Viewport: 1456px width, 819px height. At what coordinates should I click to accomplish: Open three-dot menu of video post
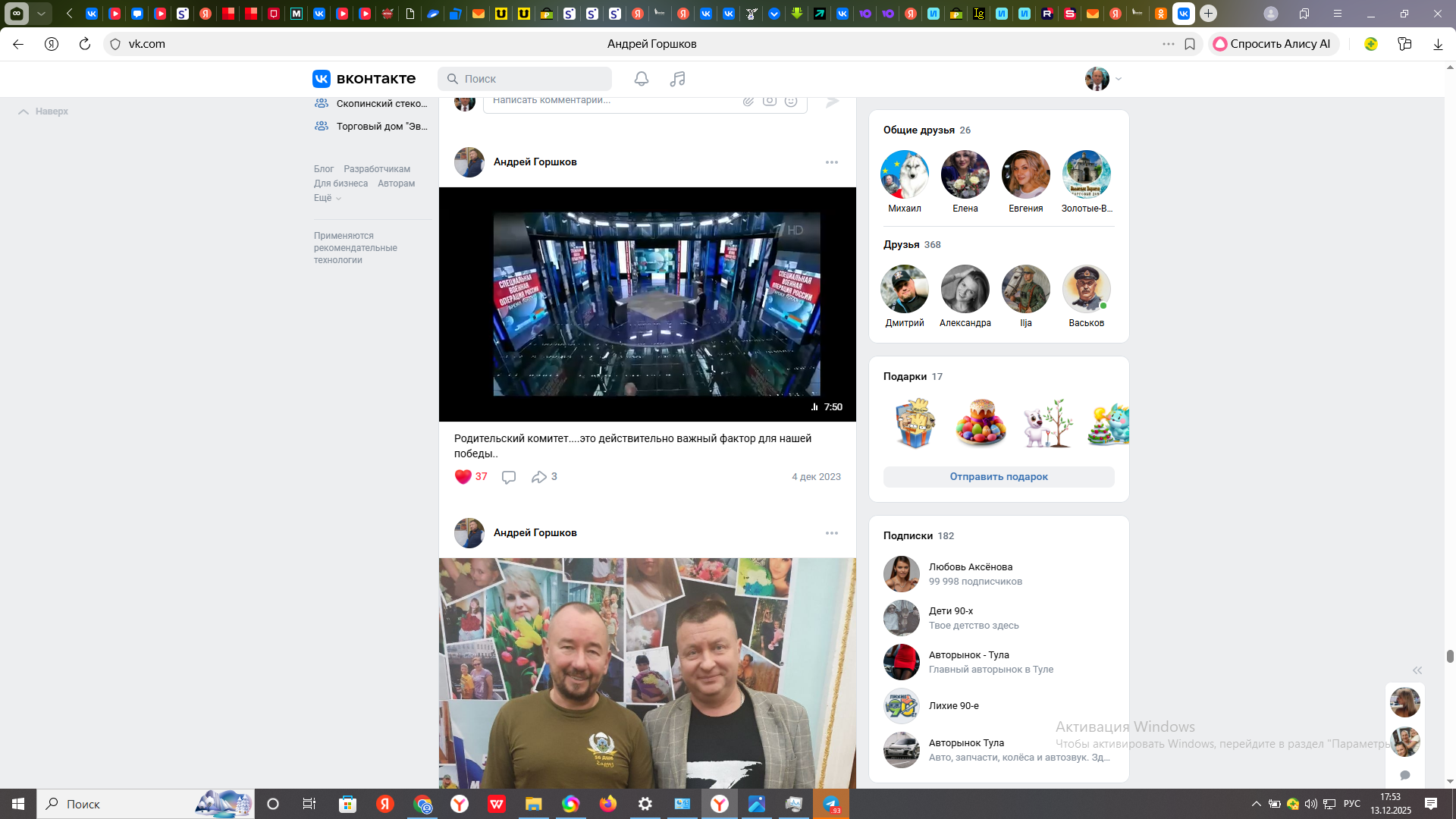tap(832, 162)
